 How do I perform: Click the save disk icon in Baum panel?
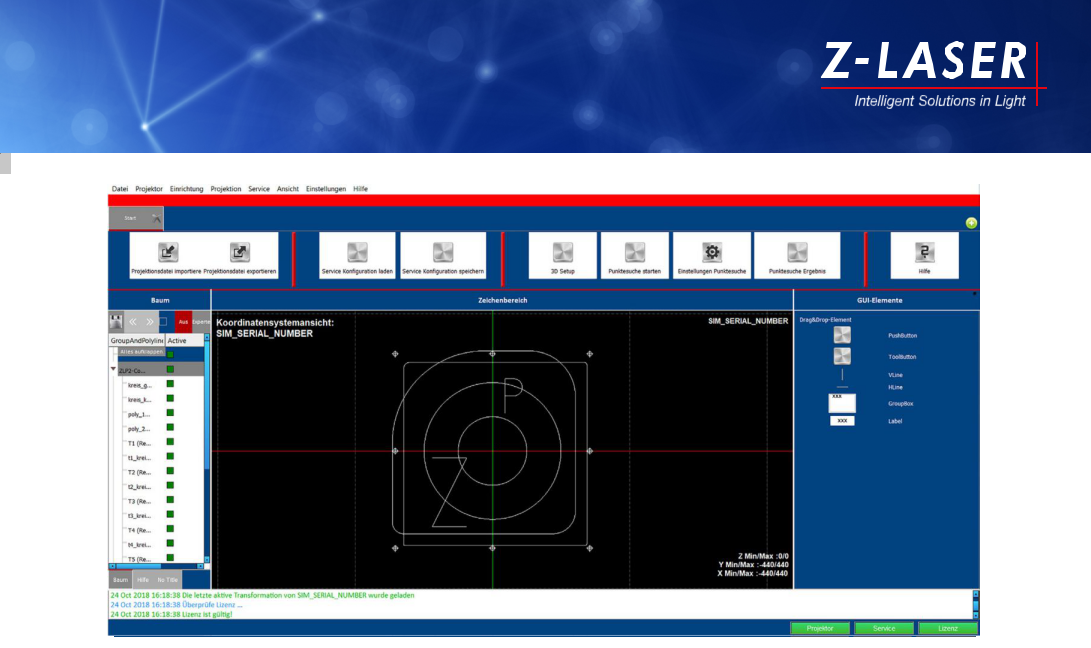pos(116,322)
